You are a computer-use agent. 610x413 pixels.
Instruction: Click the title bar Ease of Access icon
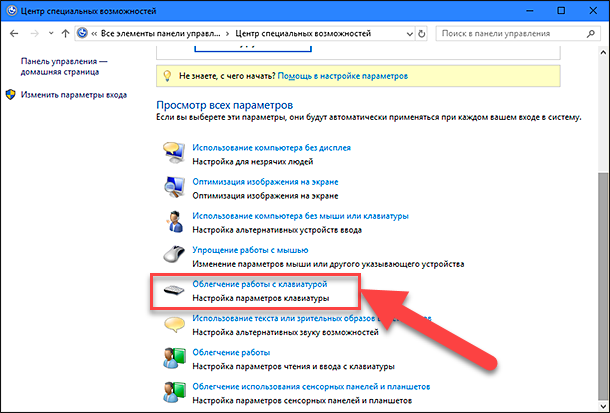tap(12, 10)
